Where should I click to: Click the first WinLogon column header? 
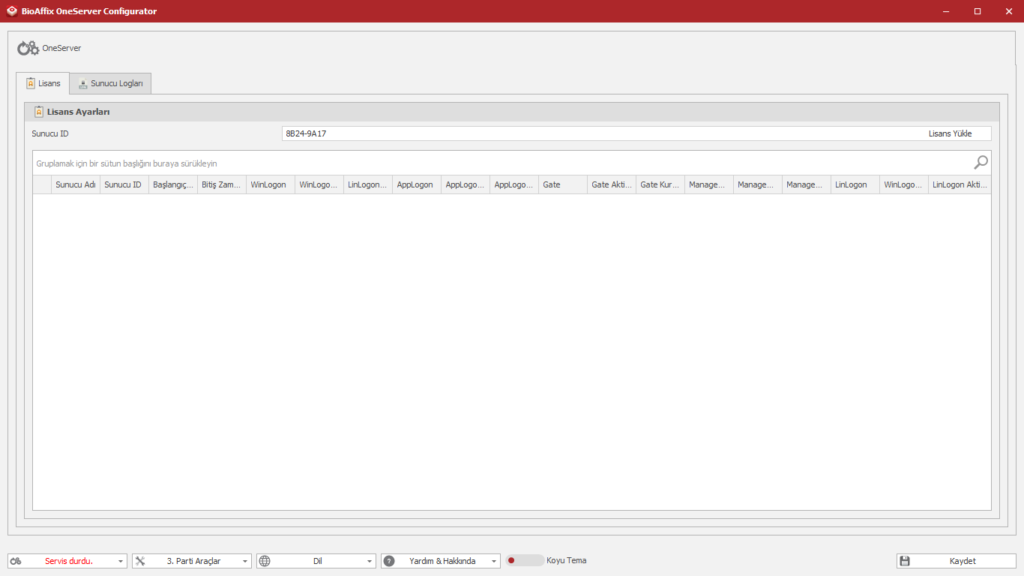click(x=270, y=185)
